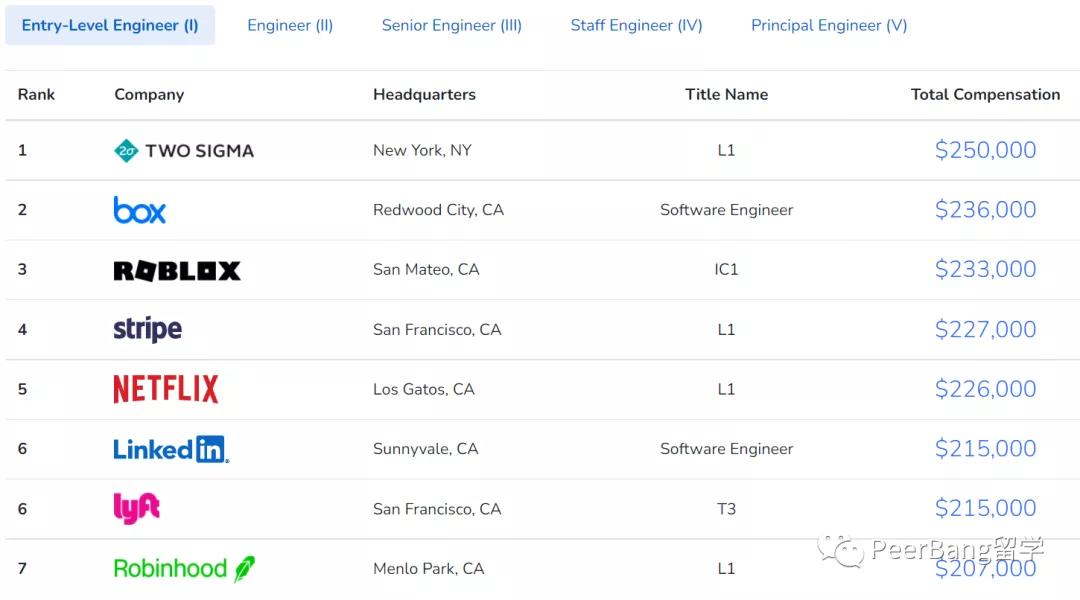
Task: Open the Senior Engineer (III) tab
Action: pyautogui.click(x=452, y=26)
